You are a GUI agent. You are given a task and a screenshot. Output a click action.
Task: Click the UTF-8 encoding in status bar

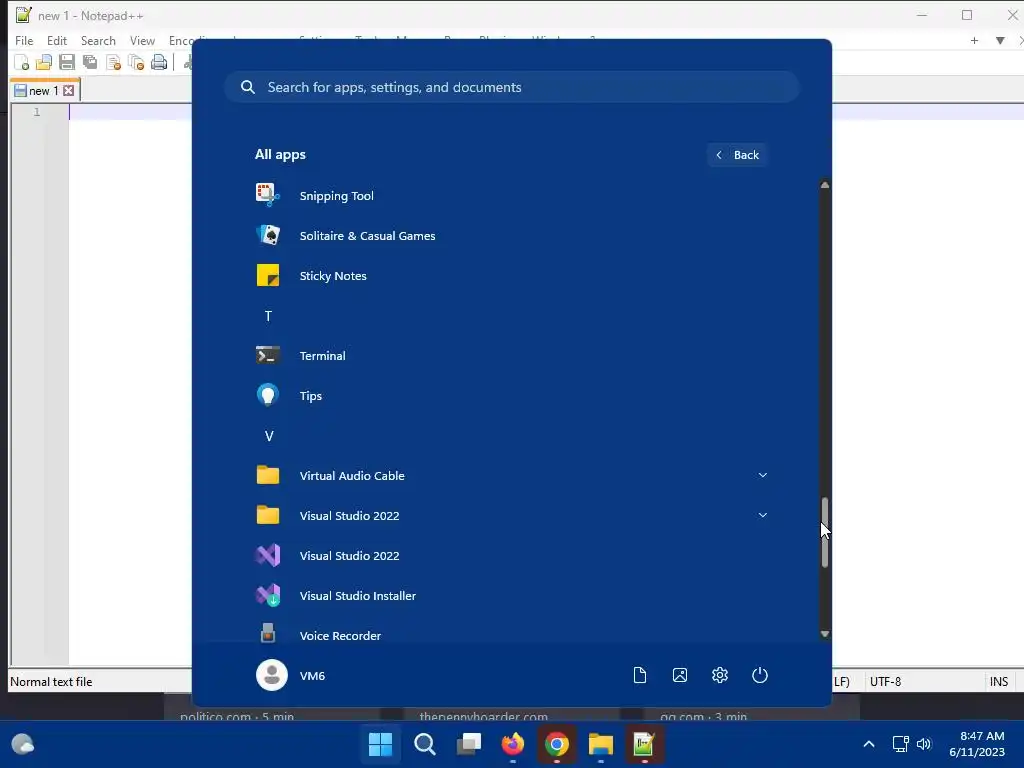pyautogui.click(x=886, y=682)
